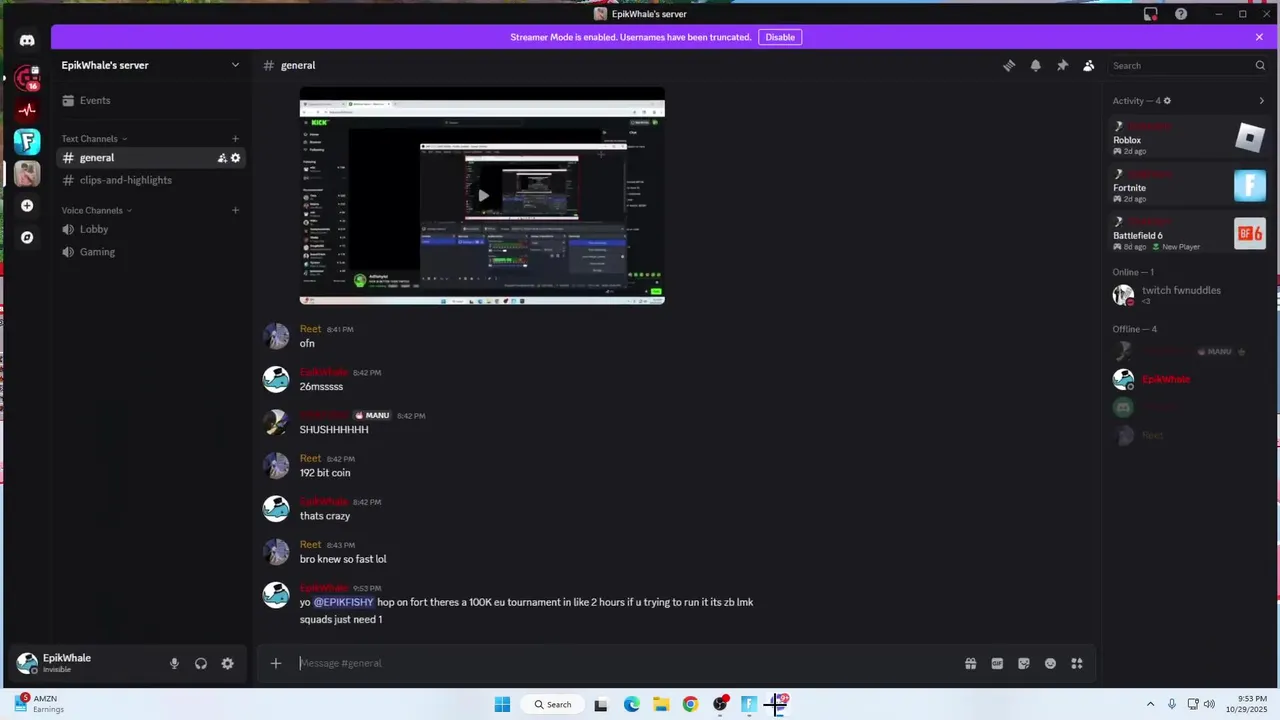Open the GIF picker
The width and height of the screenshot is (1280, 720).
(997, 663)
